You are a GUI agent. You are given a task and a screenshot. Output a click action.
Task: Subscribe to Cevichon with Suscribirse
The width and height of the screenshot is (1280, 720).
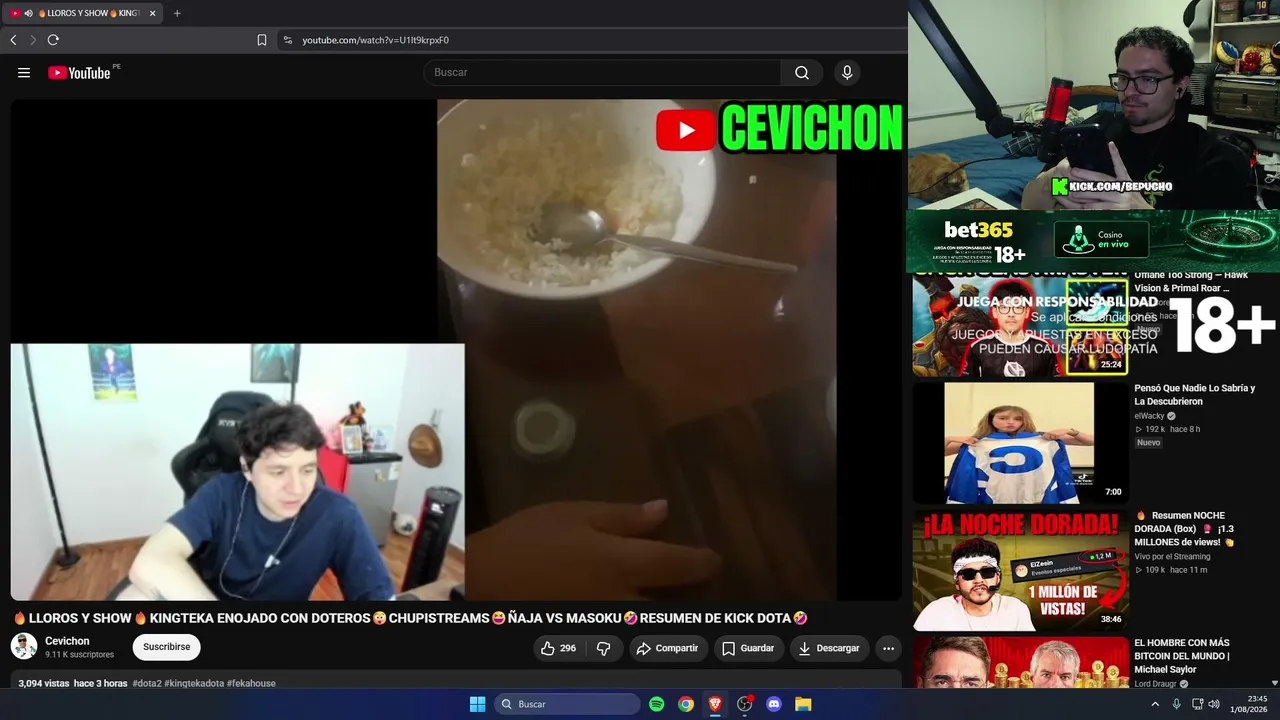coord(166,647)
